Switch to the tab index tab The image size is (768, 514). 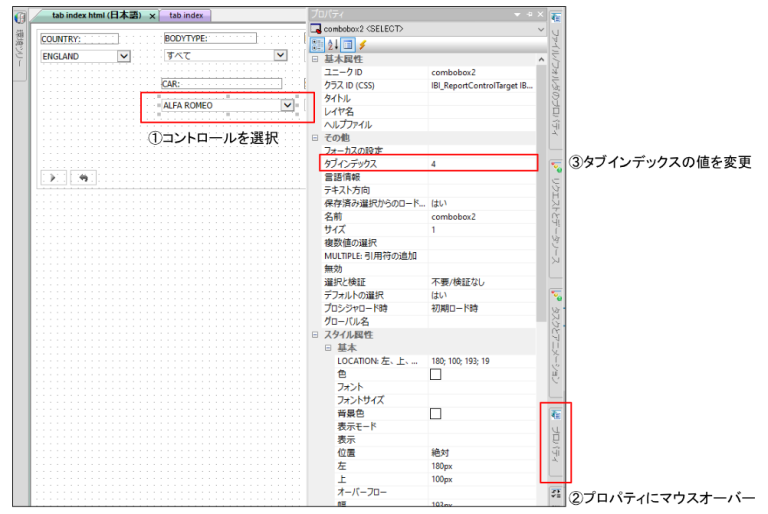[x=187, y=16]
